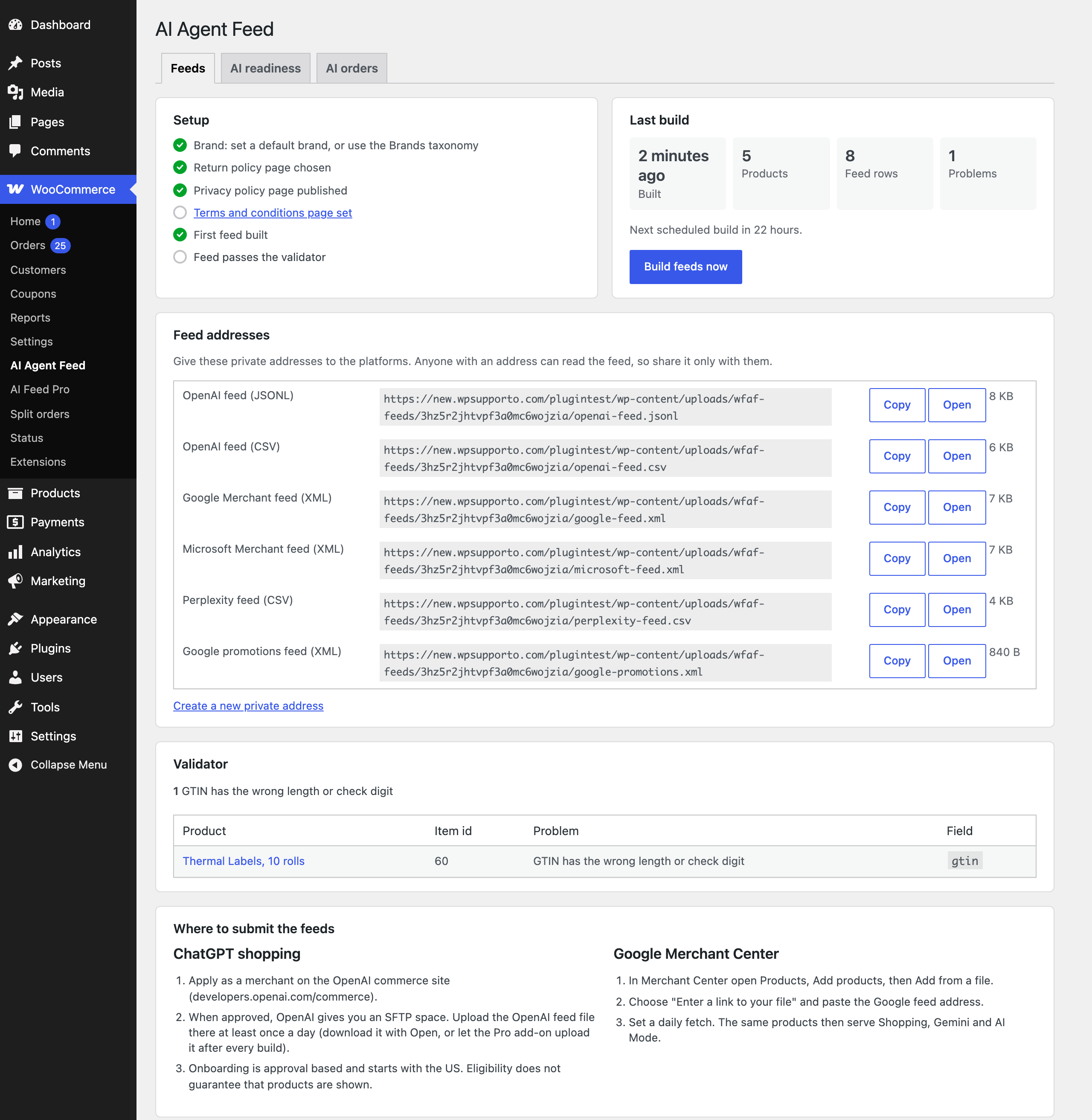Click the Settings sliders icon
Image resolution: width=1092 pixels, height=1120 pixels.
(x=15, y=736)
